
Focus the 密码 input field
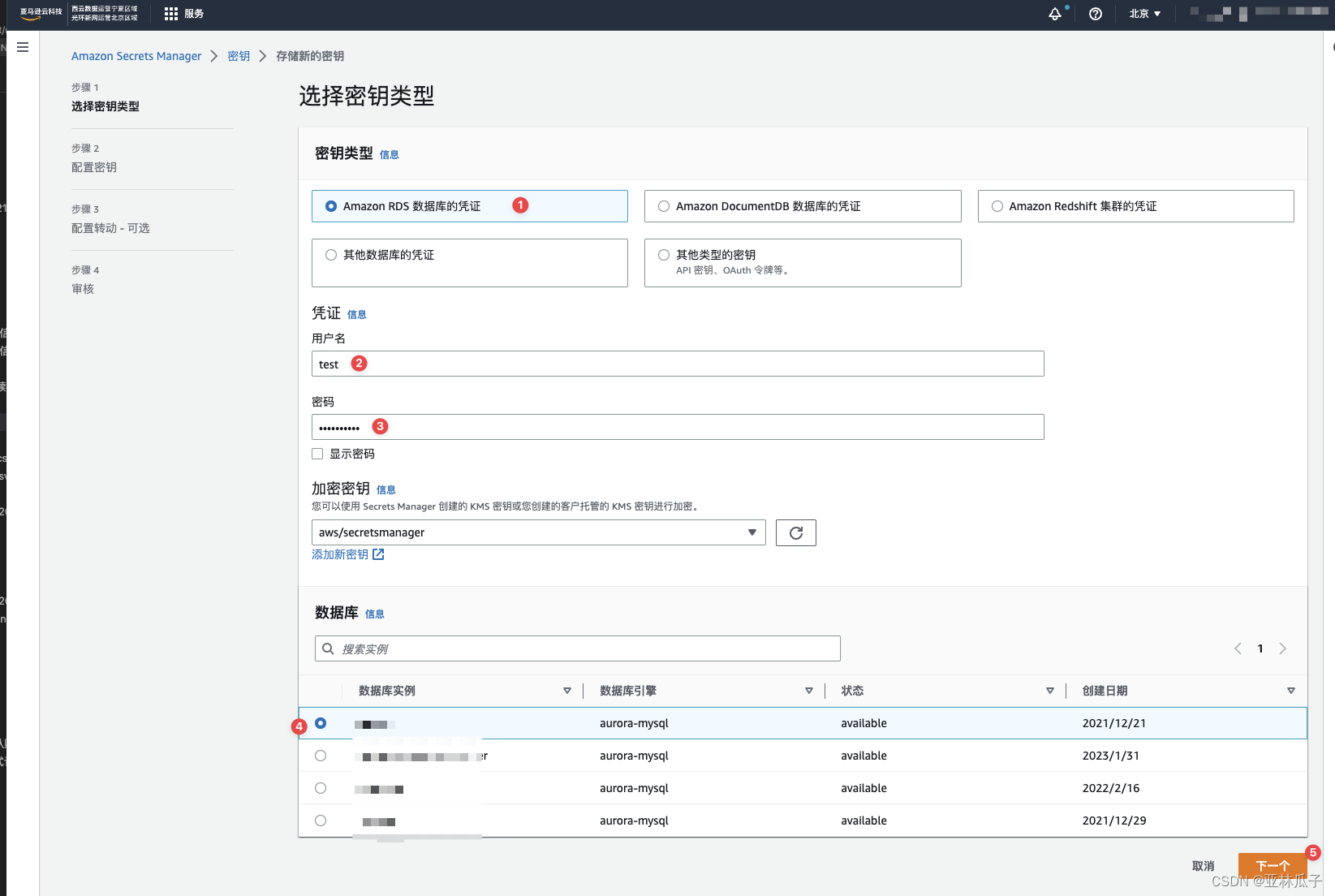click(678, 427)
